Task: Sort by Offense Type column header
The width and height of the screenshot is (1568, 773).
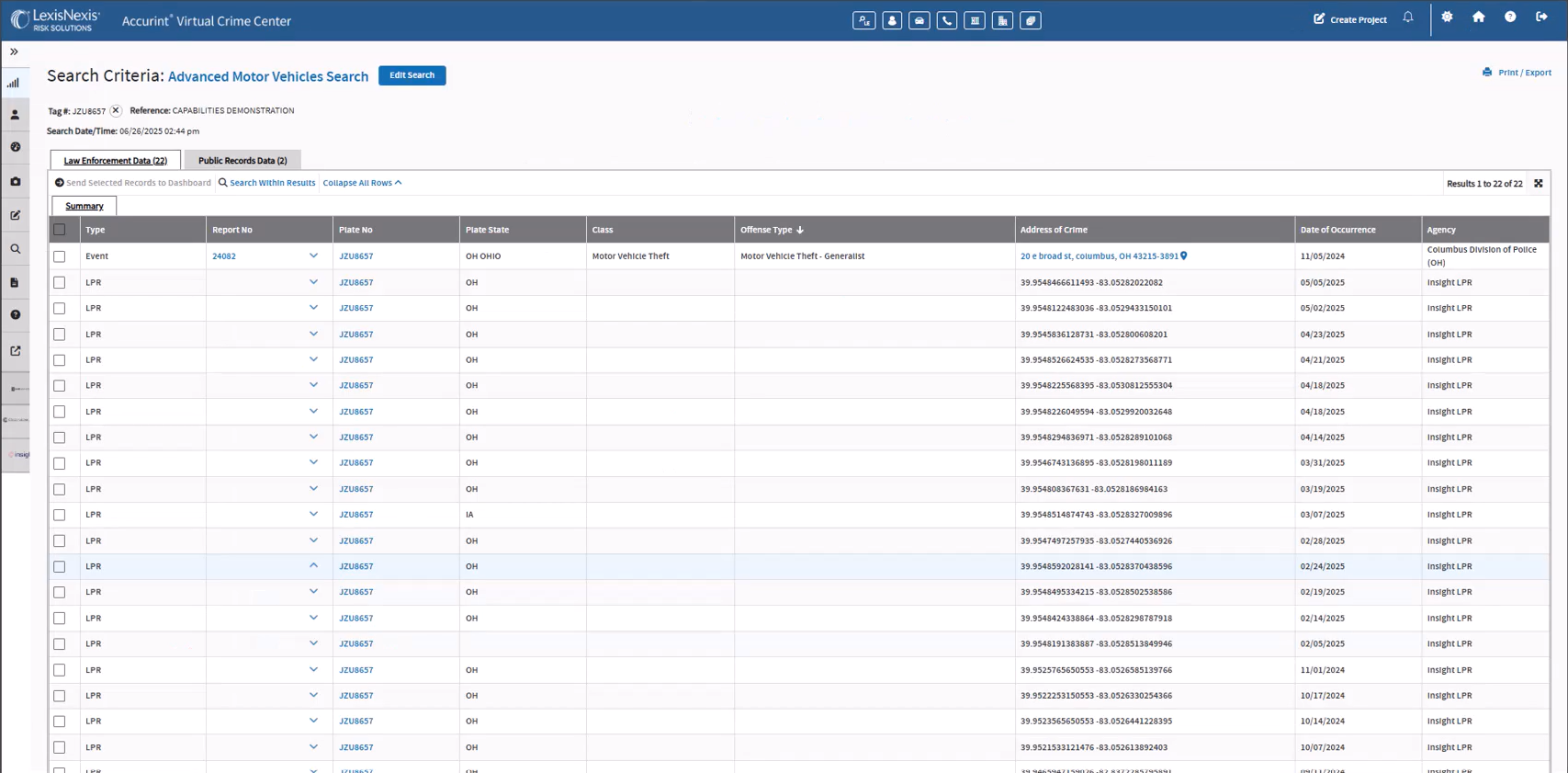Action: click(x=772, y=230)
